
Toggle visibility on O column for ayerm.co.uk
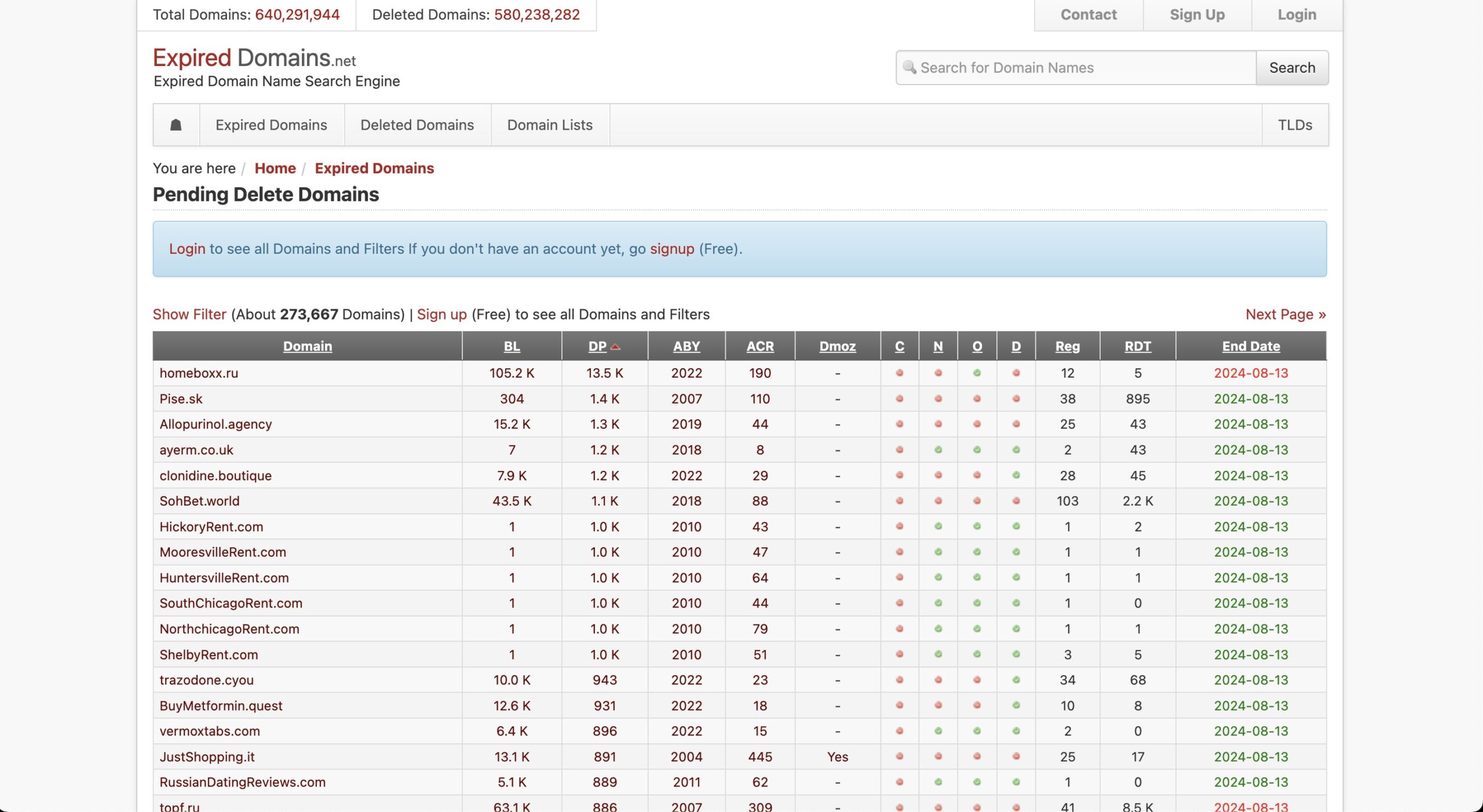click(976, 449)
